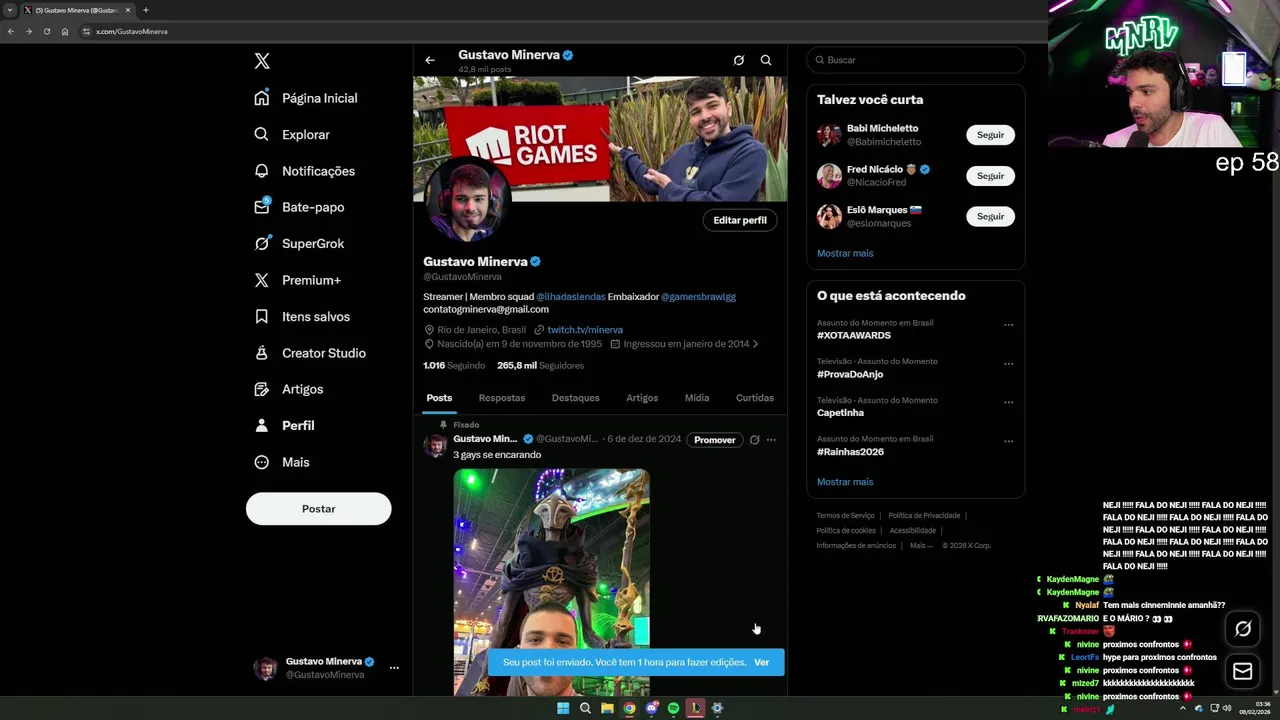Open twitch.tv/minerva profile link
The width and height of the screenshot is (1280, 720).
coord(585,330)
